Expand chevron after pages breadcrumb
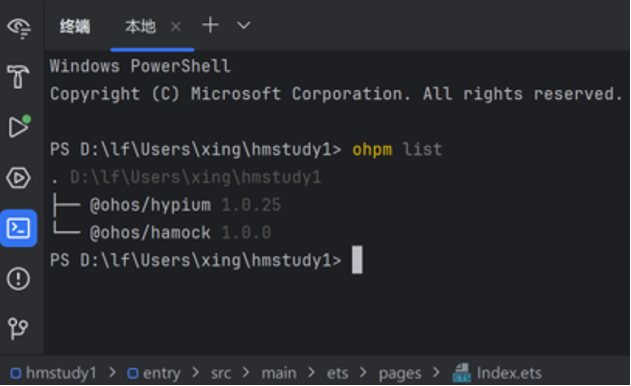The height and width of the screenshot is (386, 631). coord(436,373)
